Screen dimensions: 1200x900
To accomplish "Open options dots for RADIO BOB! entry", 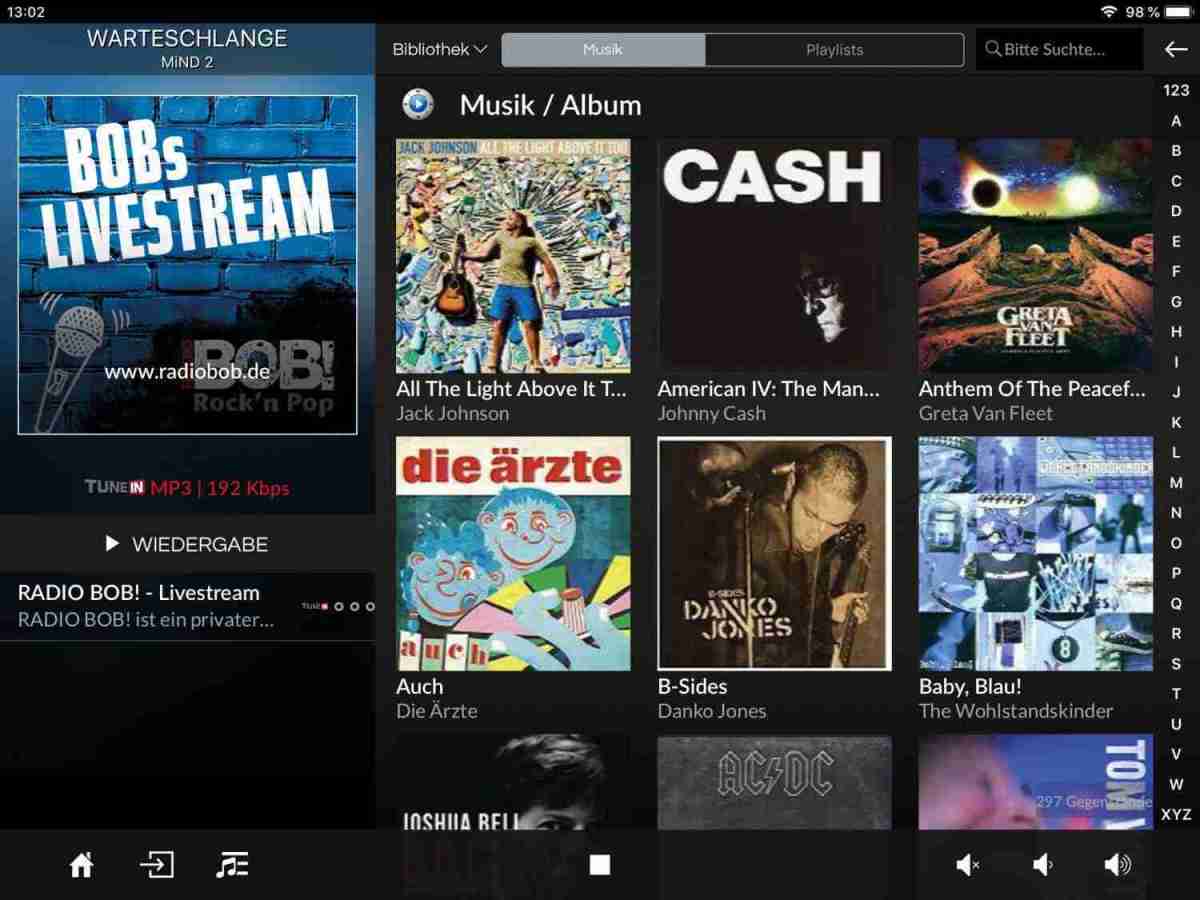I will [354, 606].
